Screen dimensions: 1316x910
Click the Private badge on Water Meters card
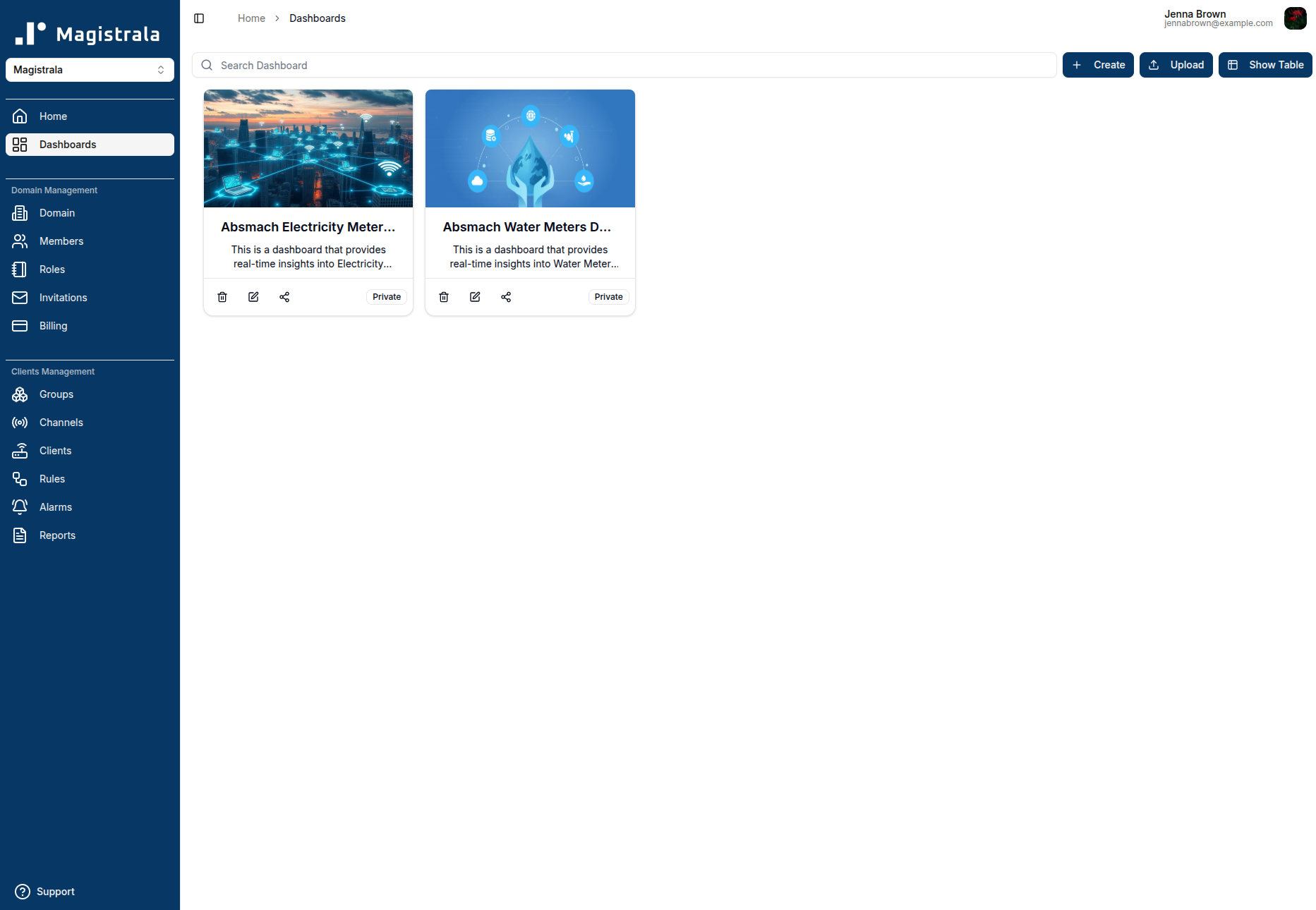[x=608, y=296]
